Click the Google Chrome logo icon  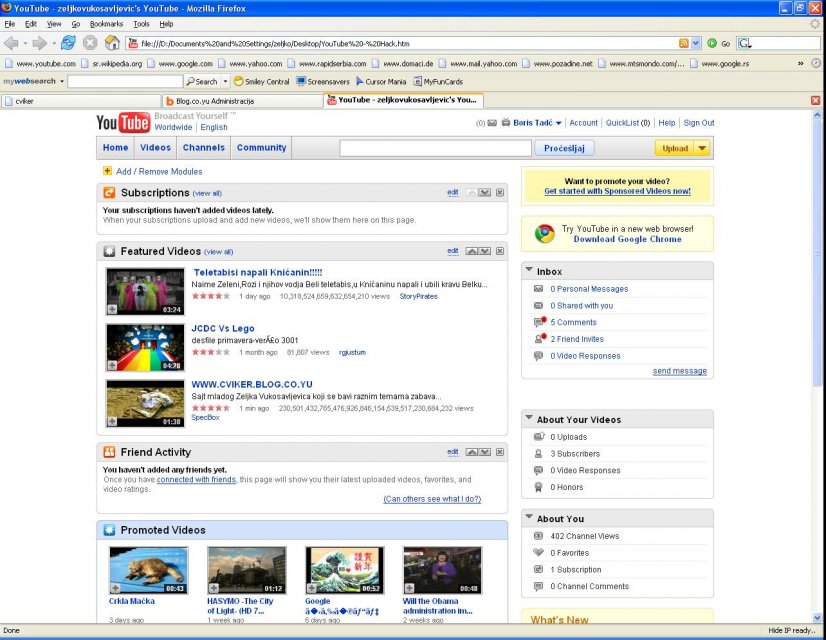tap(545, 233)
